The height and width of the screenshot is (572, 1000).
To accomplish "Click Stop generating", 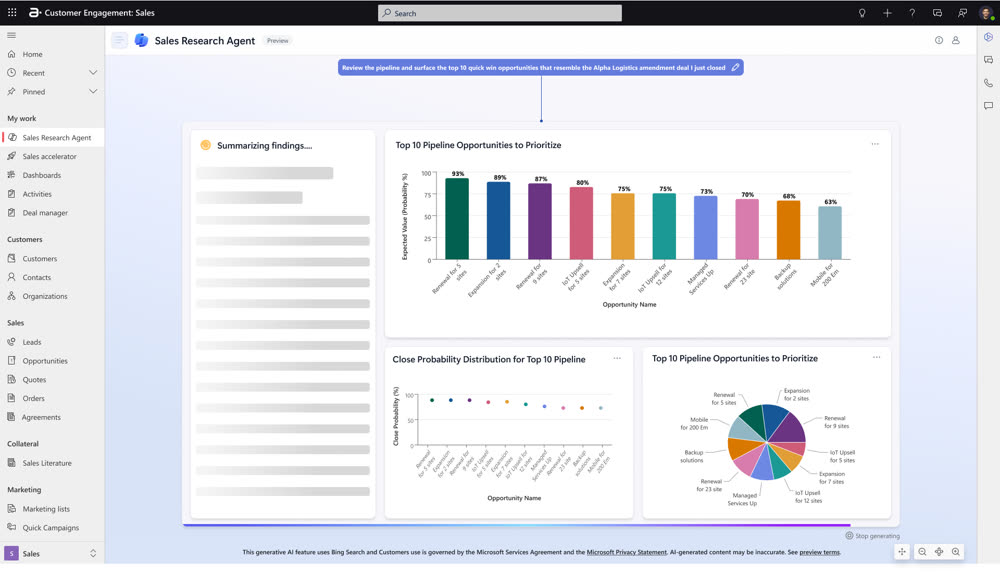I will pos(872,536).
